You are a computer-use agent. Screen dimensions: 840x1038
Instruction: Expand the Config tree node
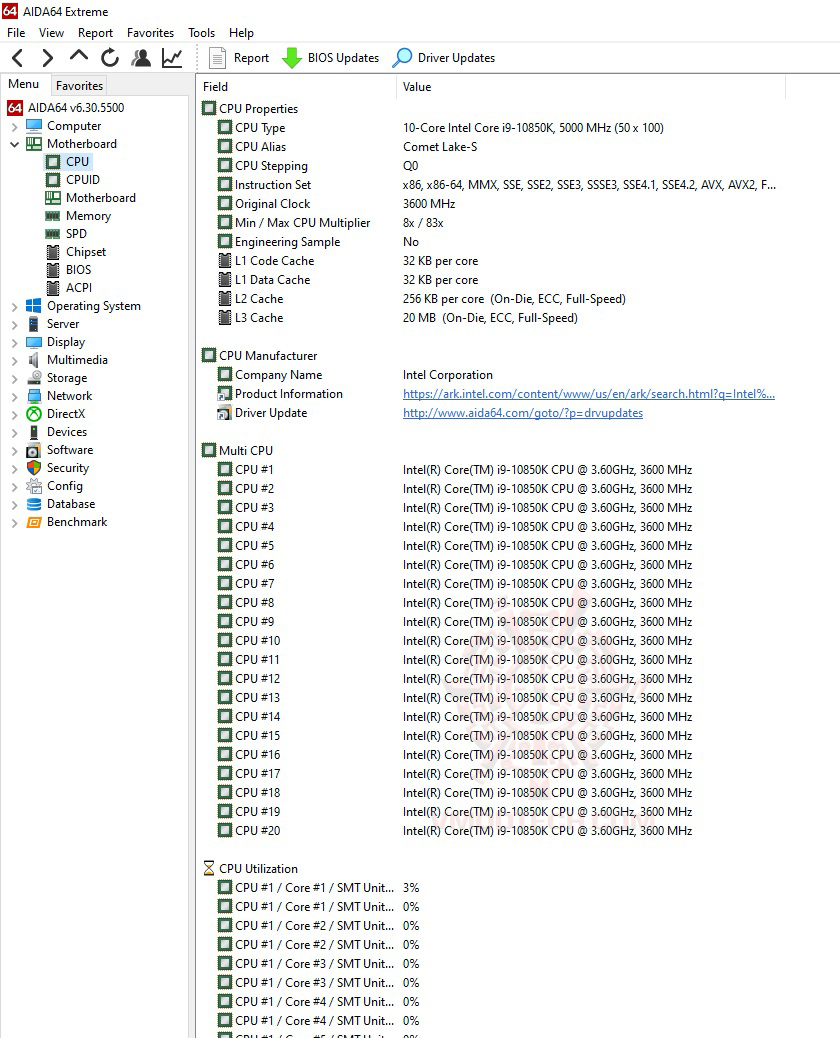coord(15,487)
